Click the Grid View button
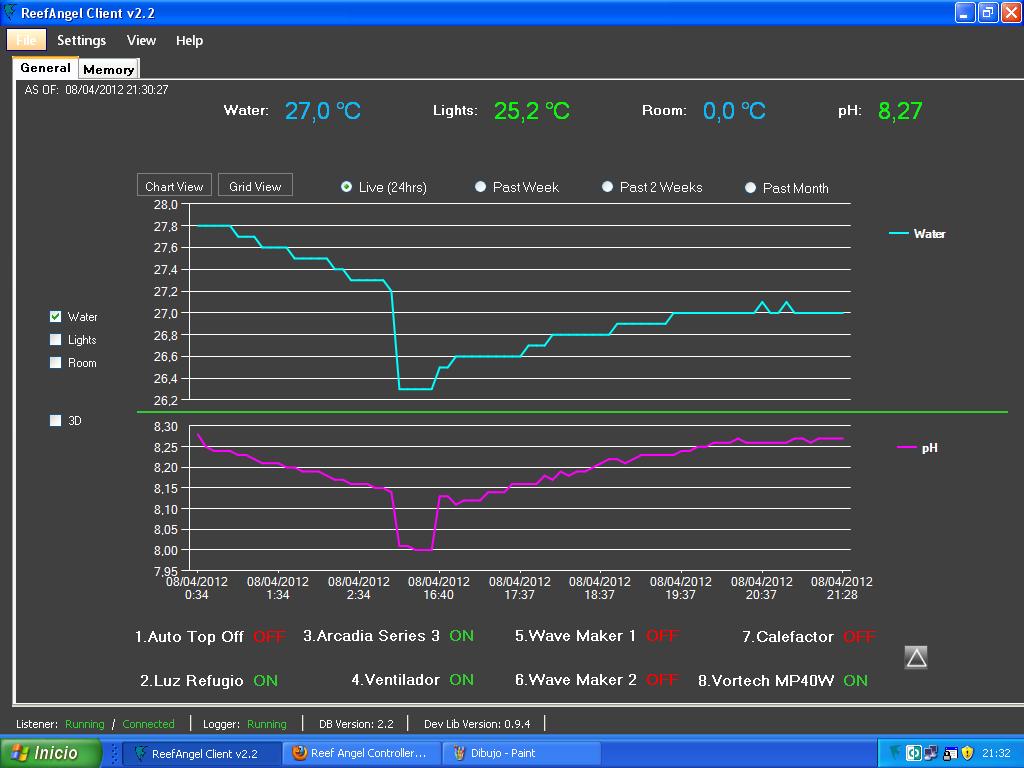Image resolution: width=1024 pixels, height=768 pixels. point(255,186)
